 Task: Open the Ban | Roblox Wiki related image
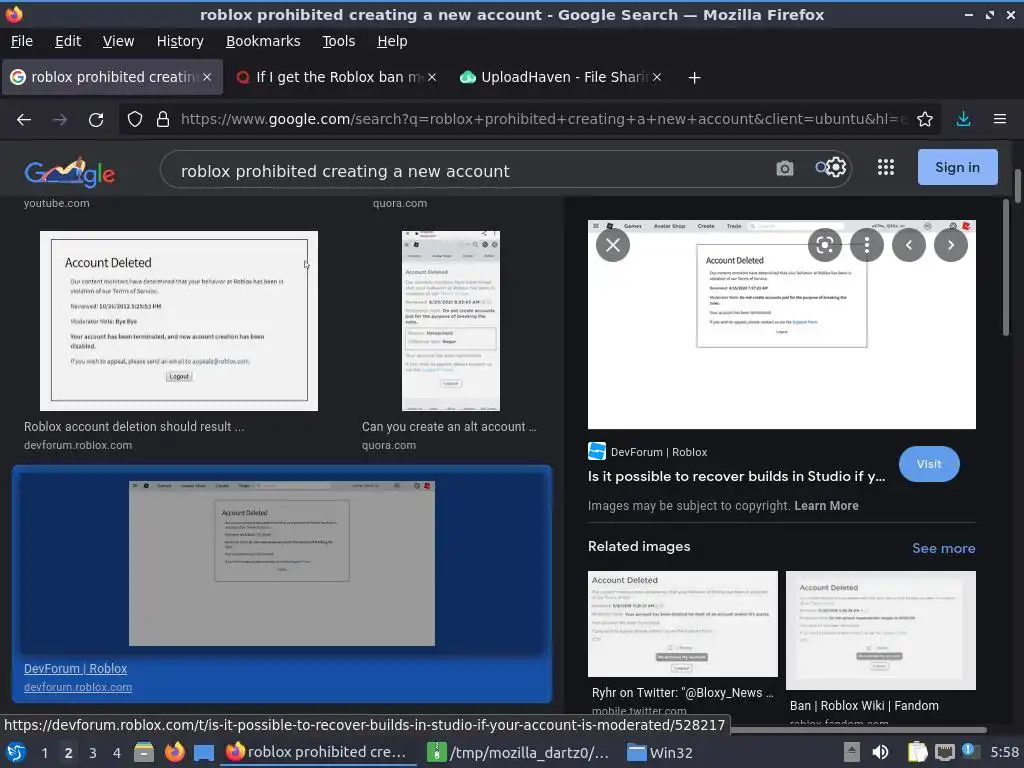[x=880, y=630]
